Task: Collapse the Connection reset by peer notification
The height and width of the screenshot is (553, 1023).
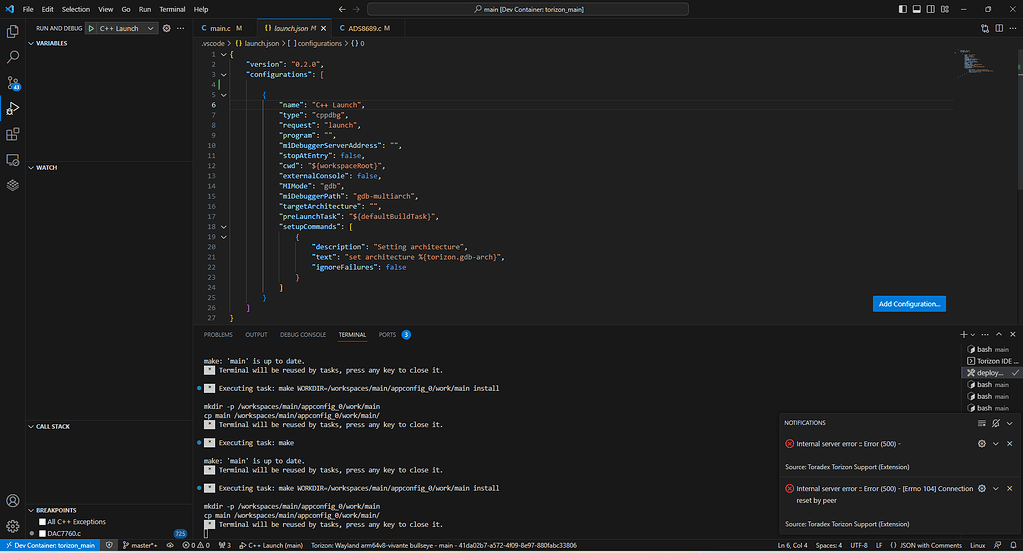Action: coord(996,488)
